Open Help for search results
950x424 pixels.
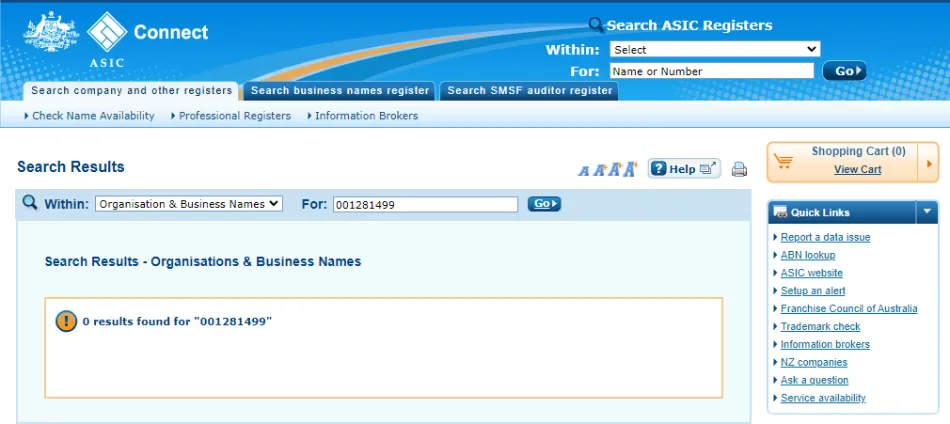pos(684,168)
